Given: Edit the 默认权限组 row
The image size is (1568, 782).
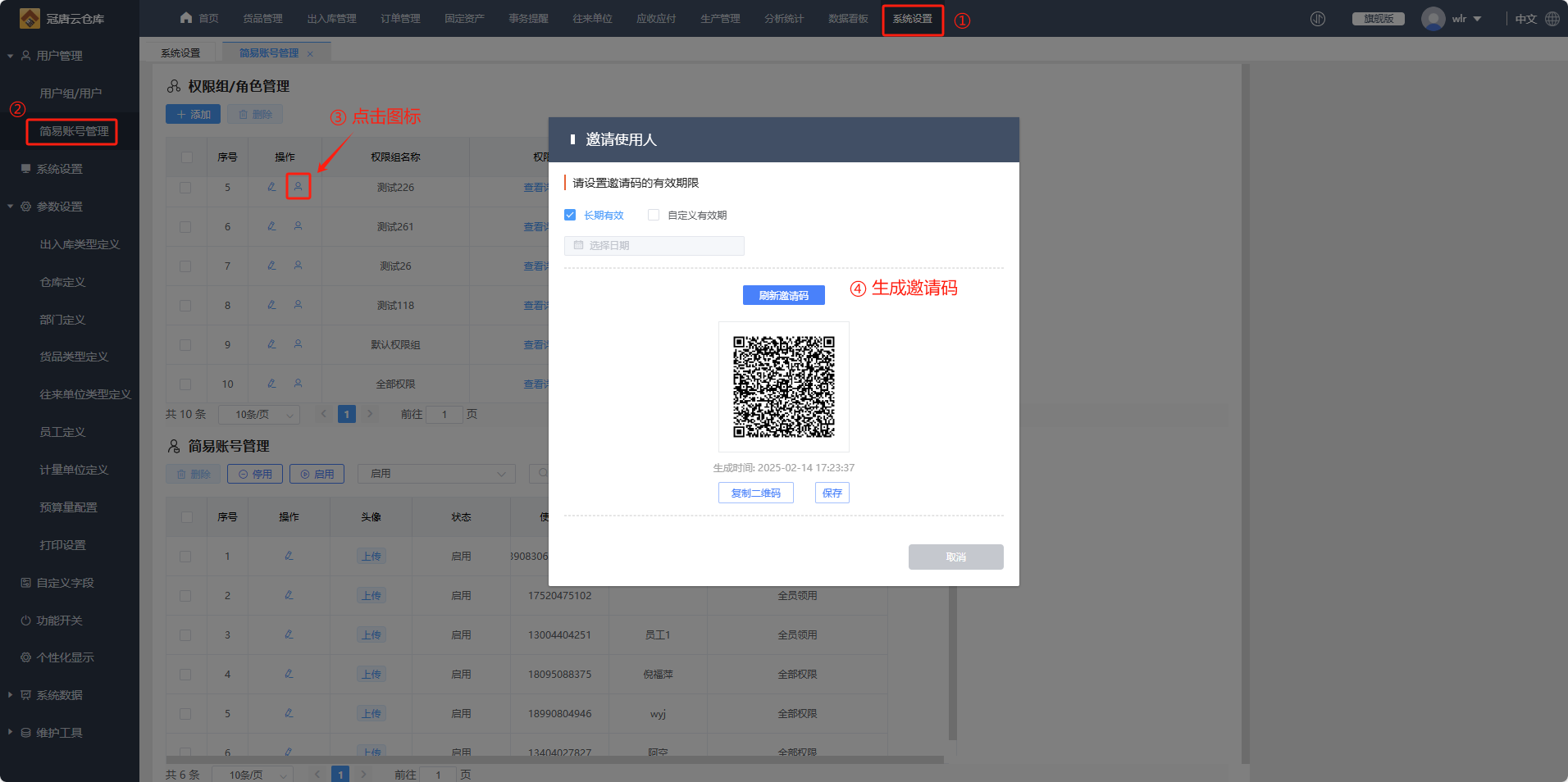Looking at the screenshot, I should (271, 344).
